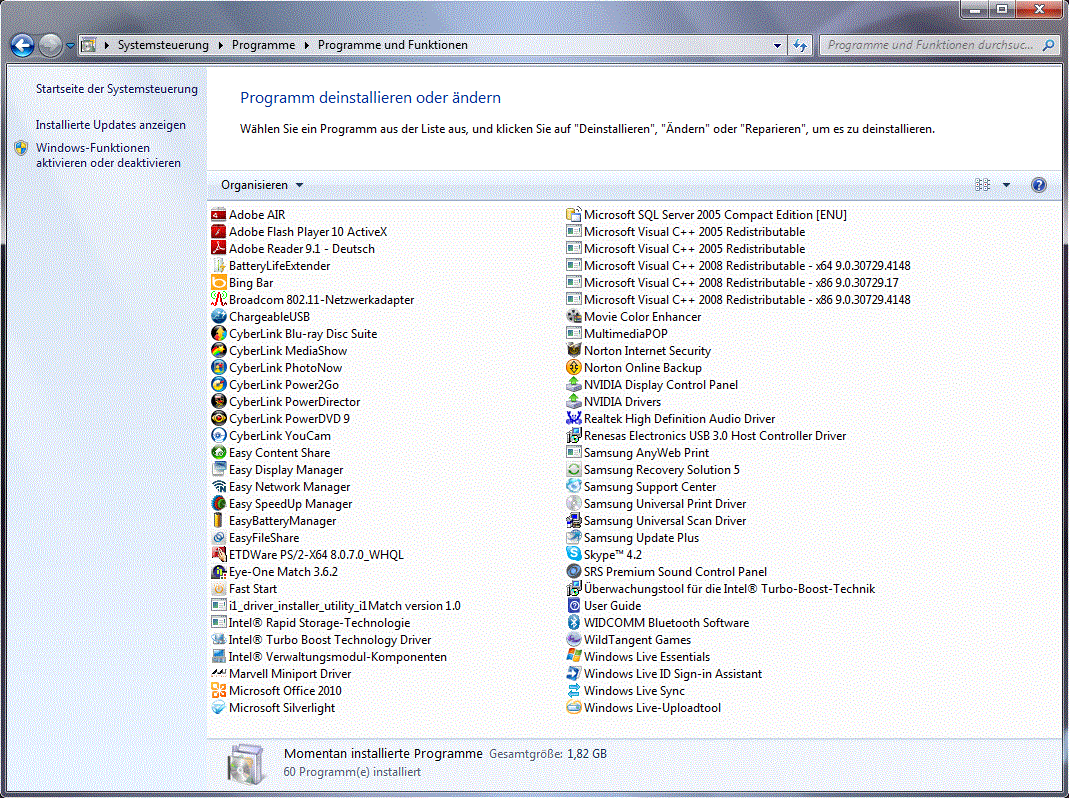This screenshot has width=1069, height=798.
Task: Select WildTangent Games entry
Action: 629,640
